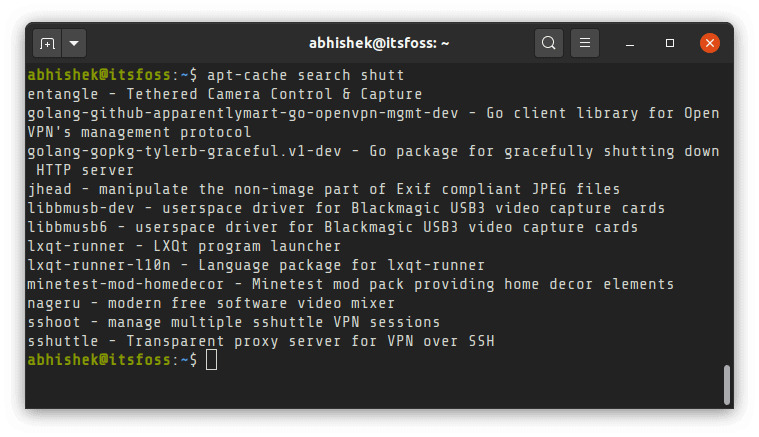This screenshot has height=437, width=759.
Task: Open the hamburger menu button
Action: (585, 44)
